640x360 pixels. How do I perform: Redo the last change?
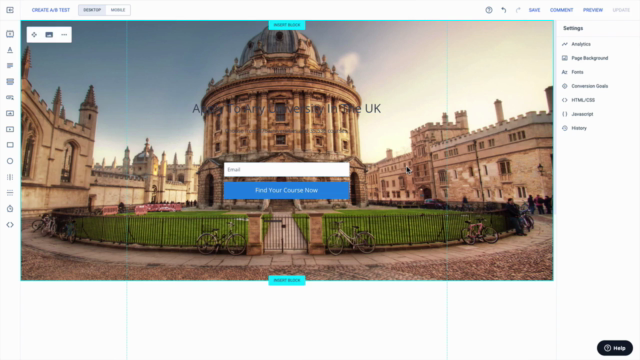pyautogui.click(x=518, y=10)
